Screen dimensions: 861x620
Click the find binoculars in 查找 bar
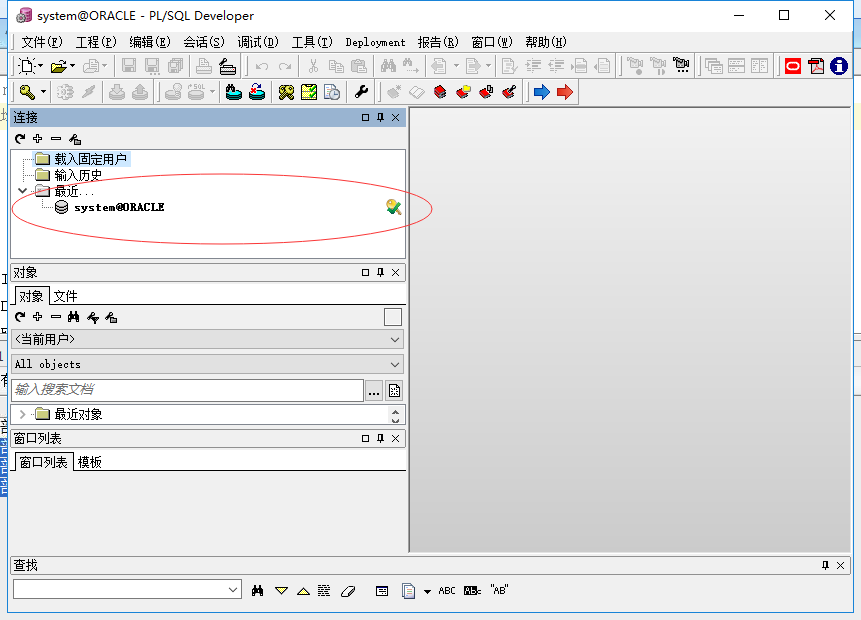click(x=258, y=591)
